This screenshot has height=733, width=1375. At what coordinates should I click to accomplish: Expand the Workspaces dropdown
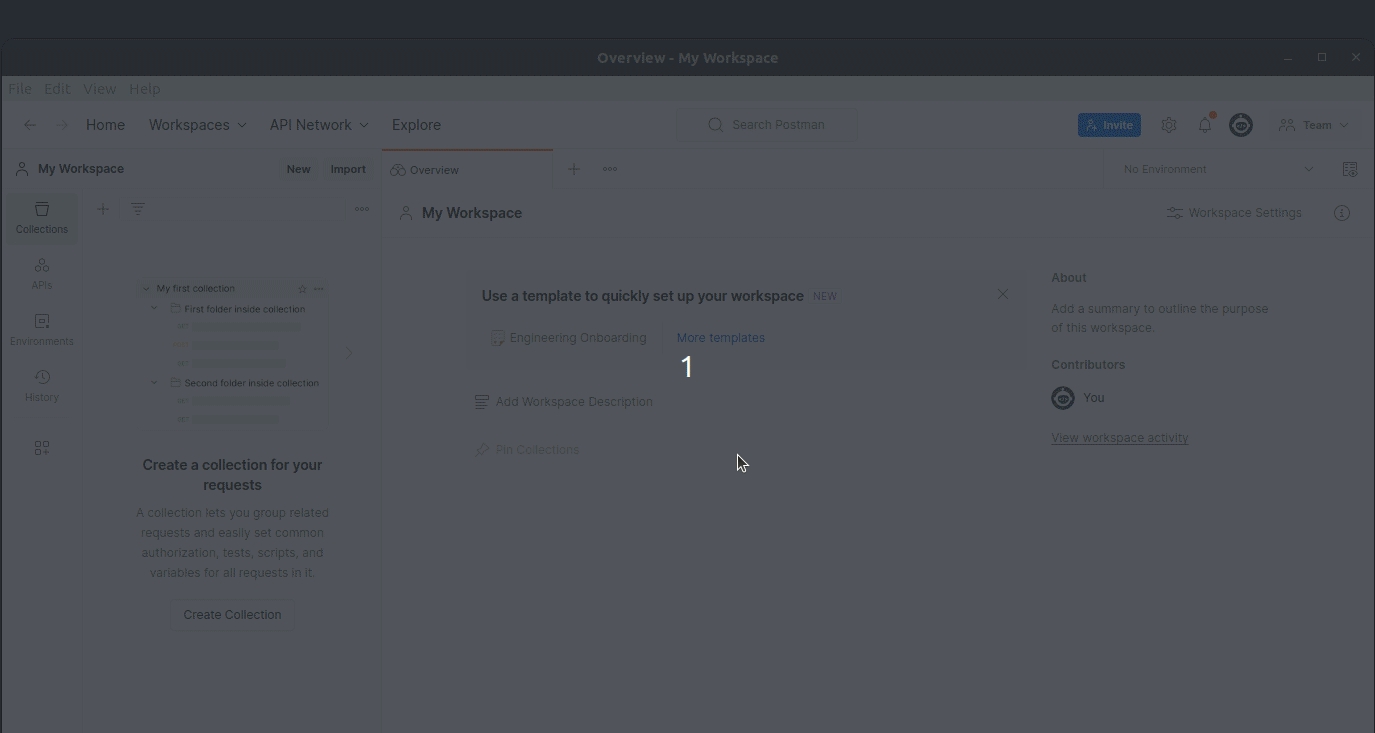(197, 125)
